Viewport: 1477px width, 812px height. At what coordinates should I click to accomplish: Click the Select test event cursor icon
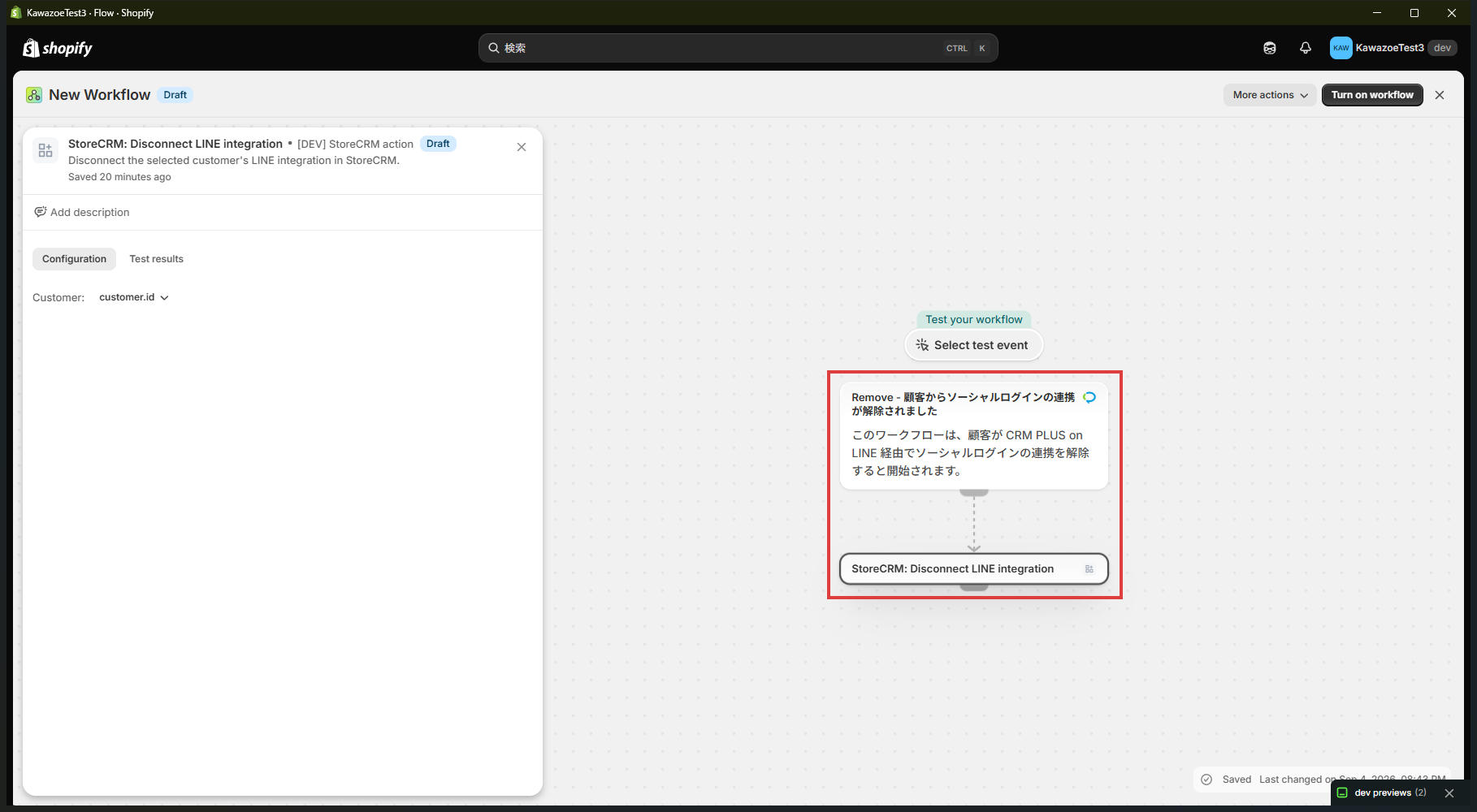(922, 345)
